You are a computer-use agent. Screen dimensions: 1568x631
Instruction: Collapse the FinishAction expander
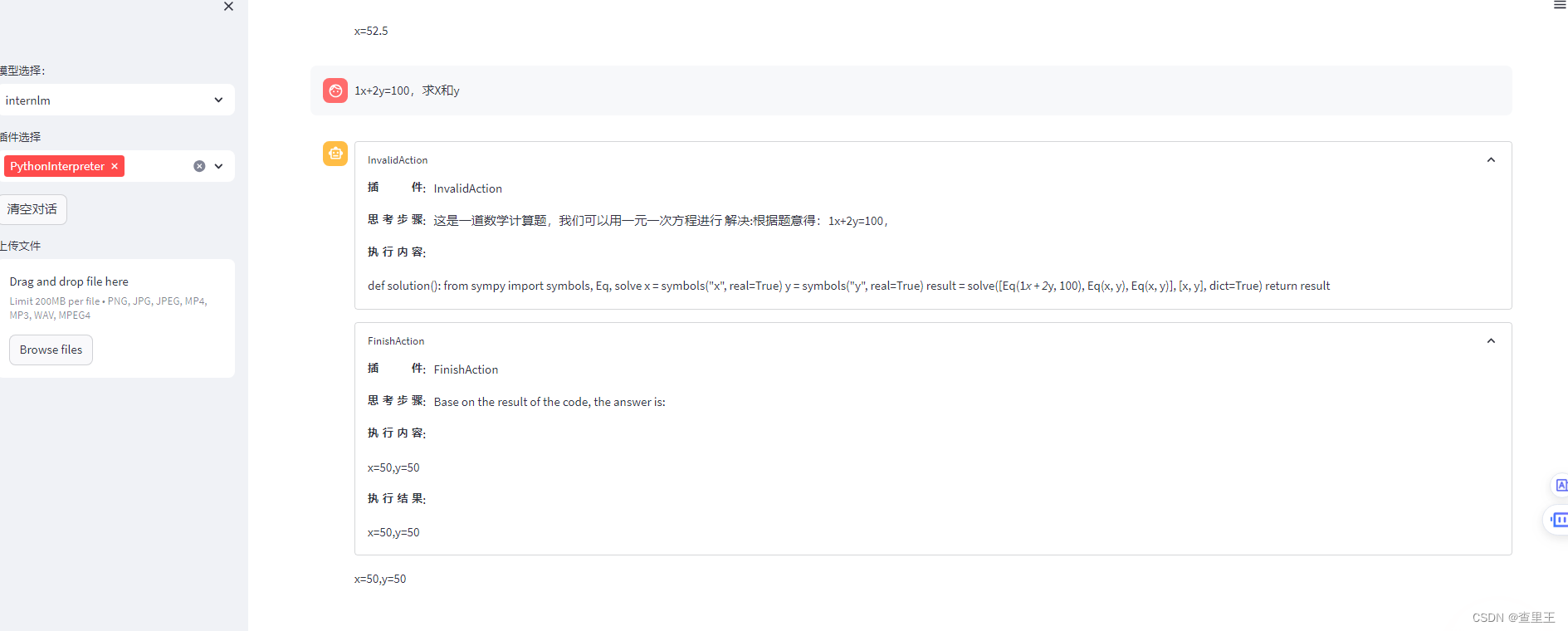pos(1491,341)
